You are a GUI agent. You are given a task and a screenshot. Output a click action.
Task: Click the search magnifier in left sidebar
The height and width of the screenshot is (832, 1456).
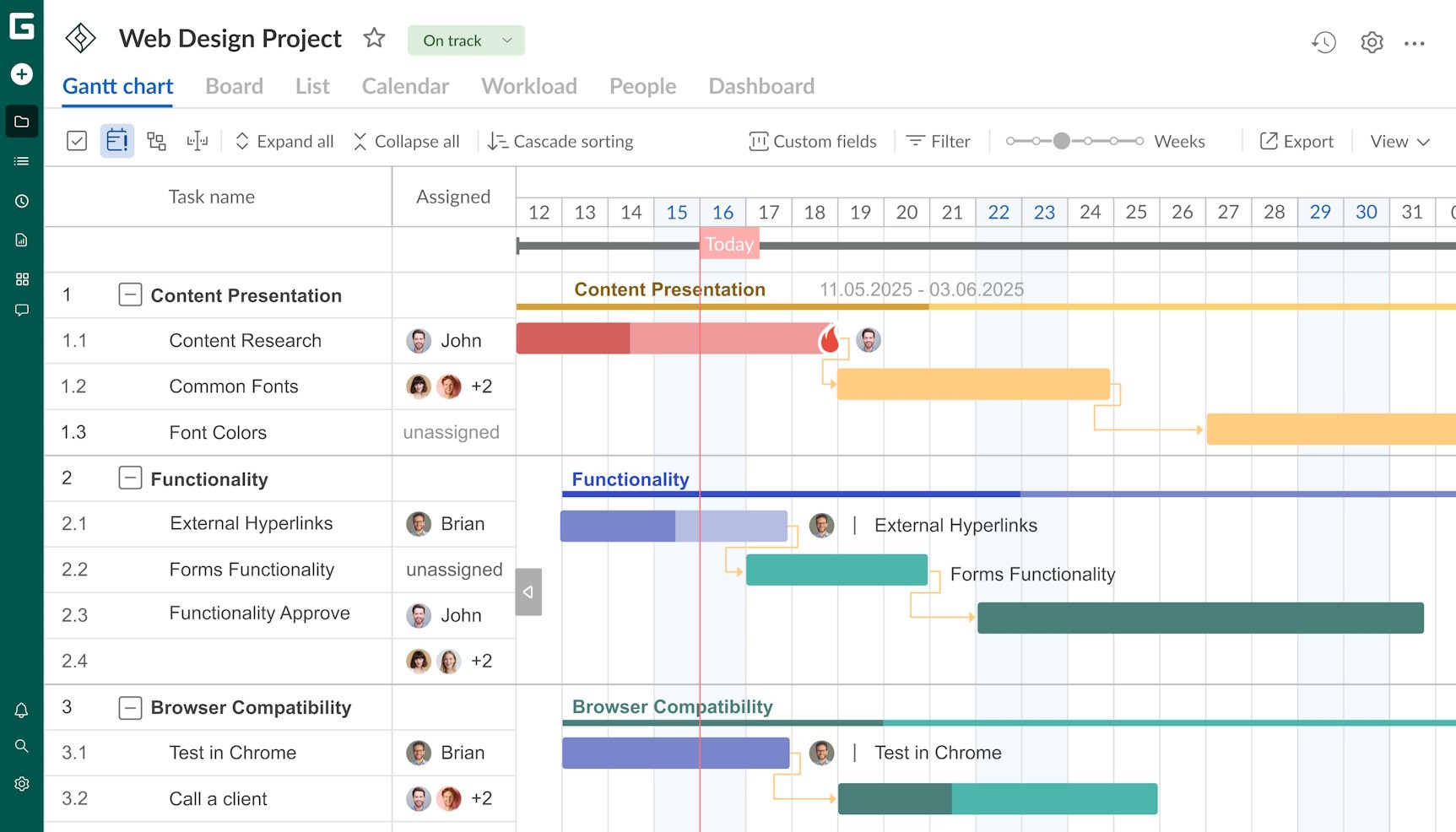(22, 746)
